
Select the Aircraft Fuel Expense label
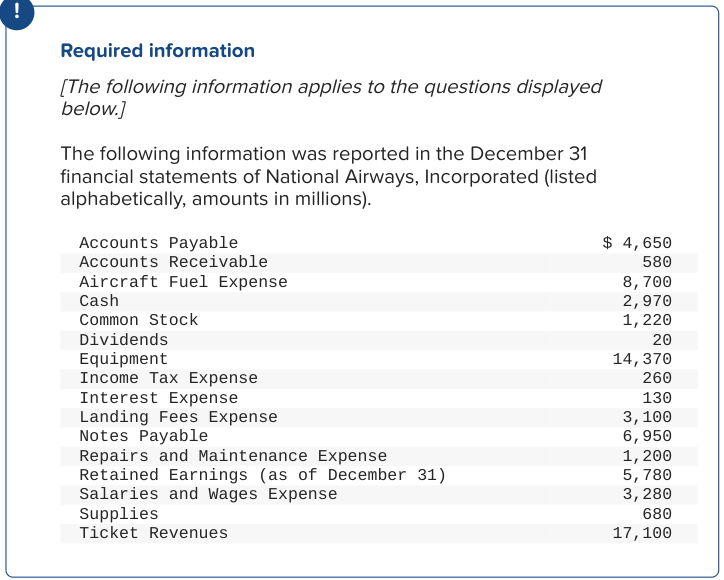point(183,282)
